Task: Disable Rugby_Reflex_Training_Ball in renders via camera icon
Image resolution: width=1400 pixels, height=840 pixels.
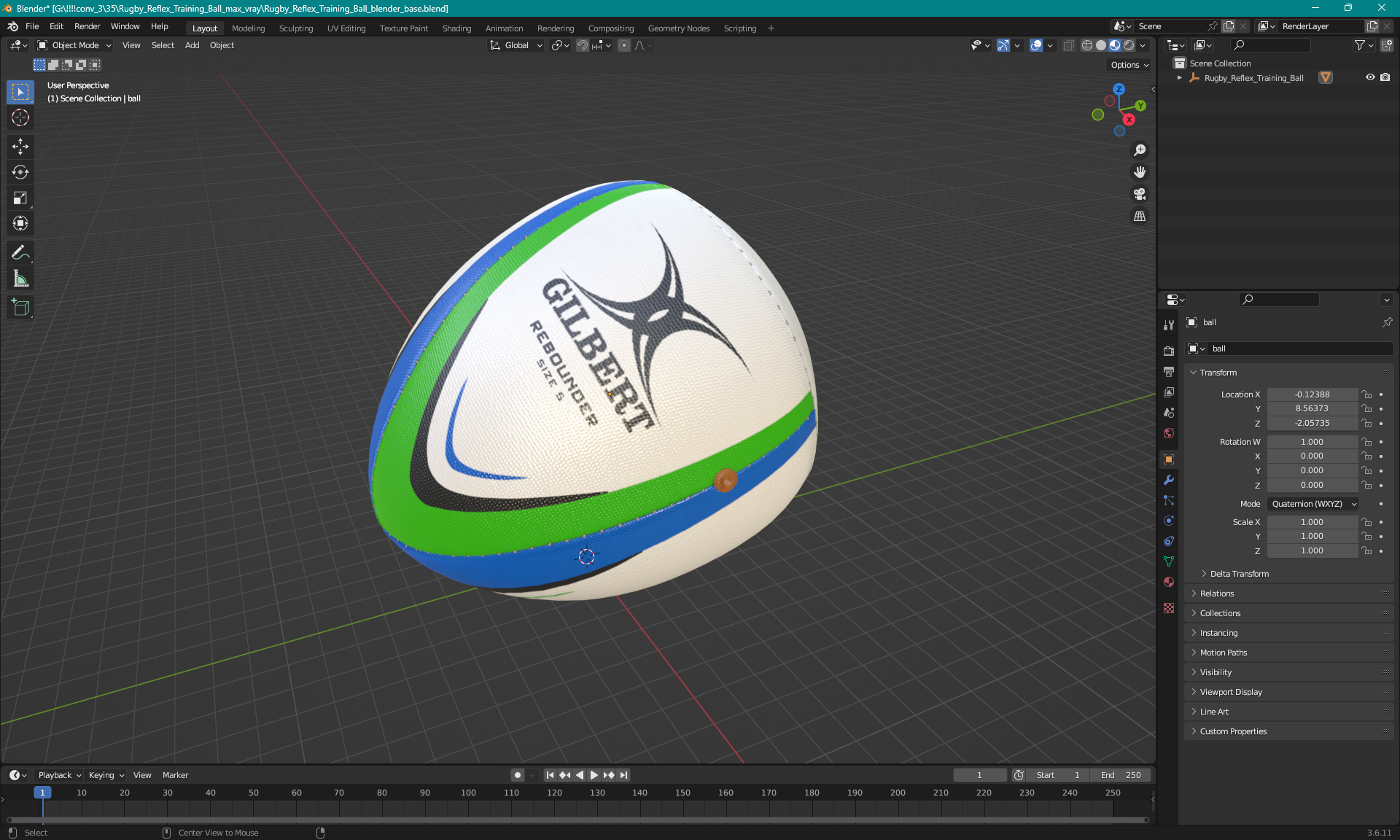Action: click(x=1385, y=77)
